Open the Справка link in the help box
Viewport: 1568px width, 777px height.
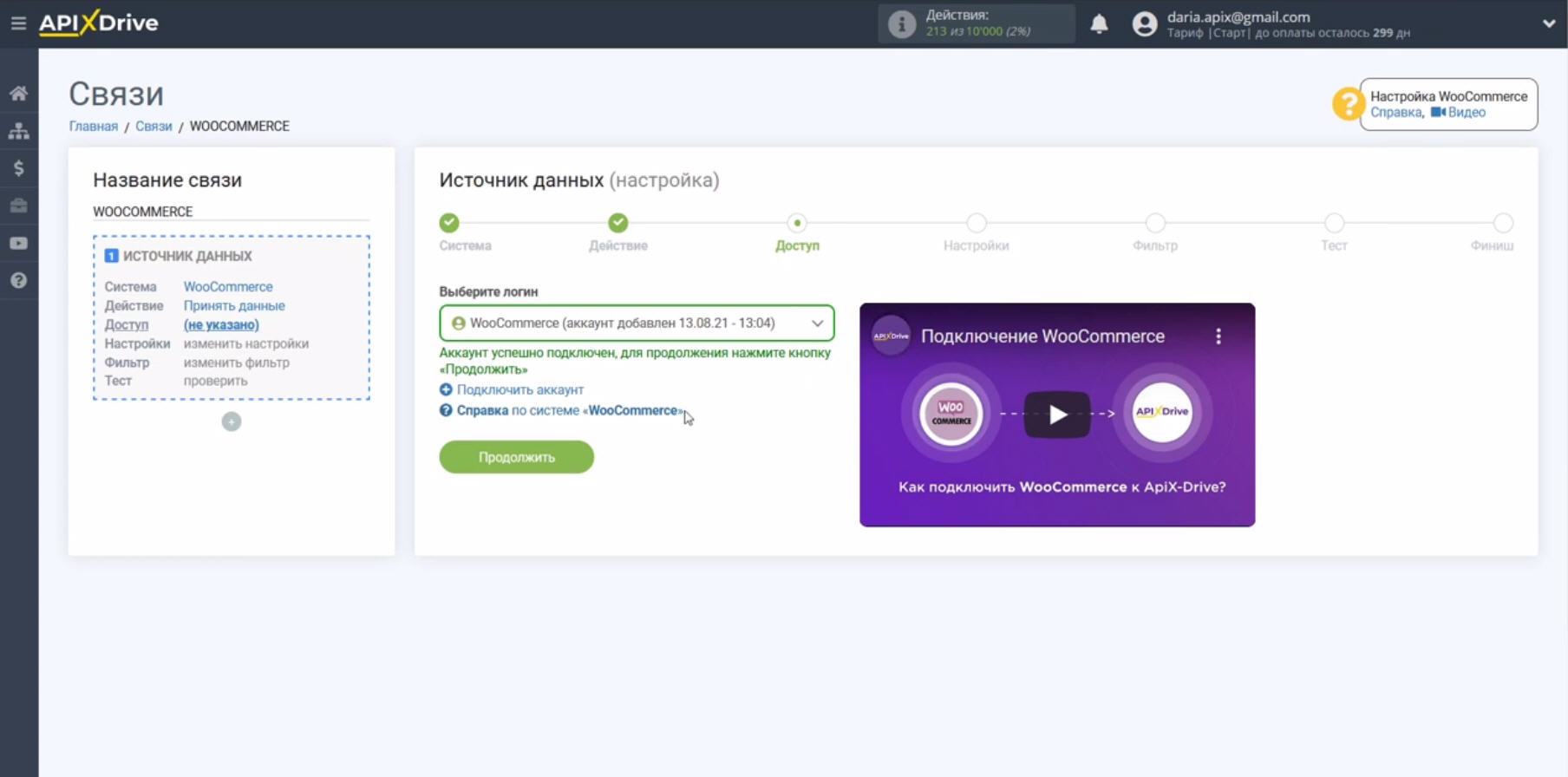[1395, 113]
